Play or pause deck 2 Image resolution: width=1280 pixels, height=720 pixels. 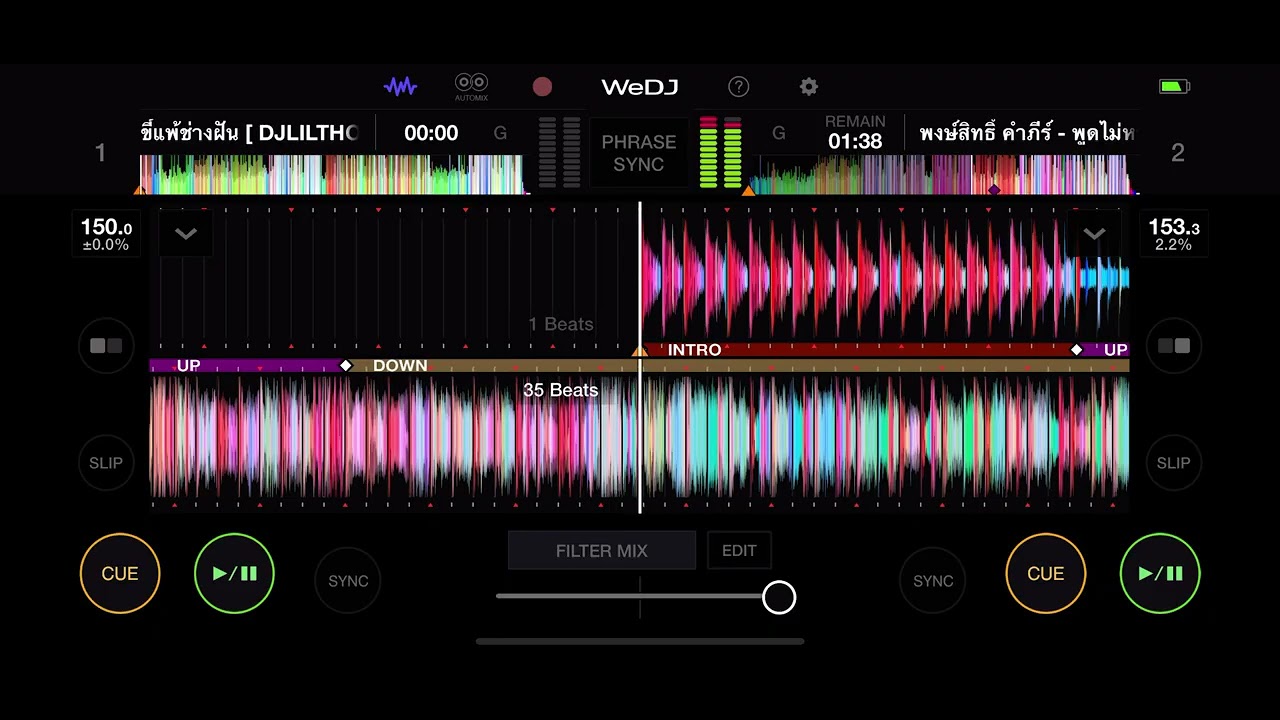point(1160,574)
